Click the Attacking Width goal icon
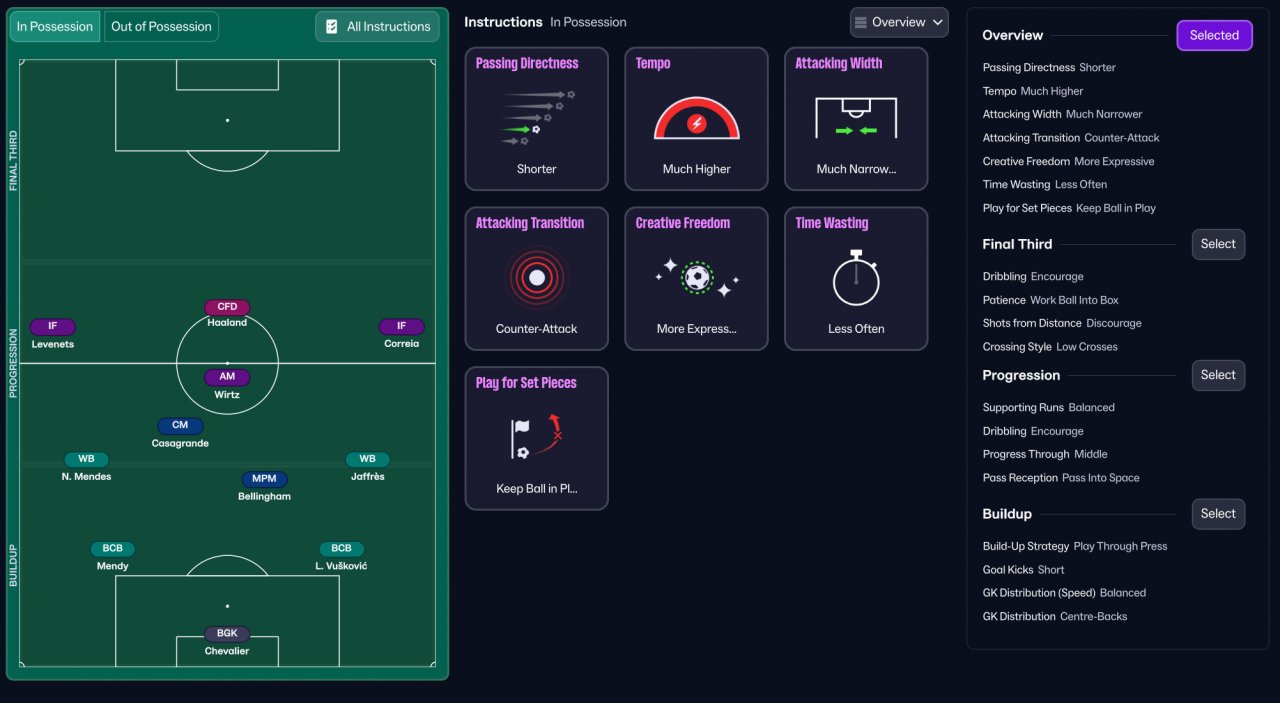This screenshot has height=703, width=1280. (856, 118)
